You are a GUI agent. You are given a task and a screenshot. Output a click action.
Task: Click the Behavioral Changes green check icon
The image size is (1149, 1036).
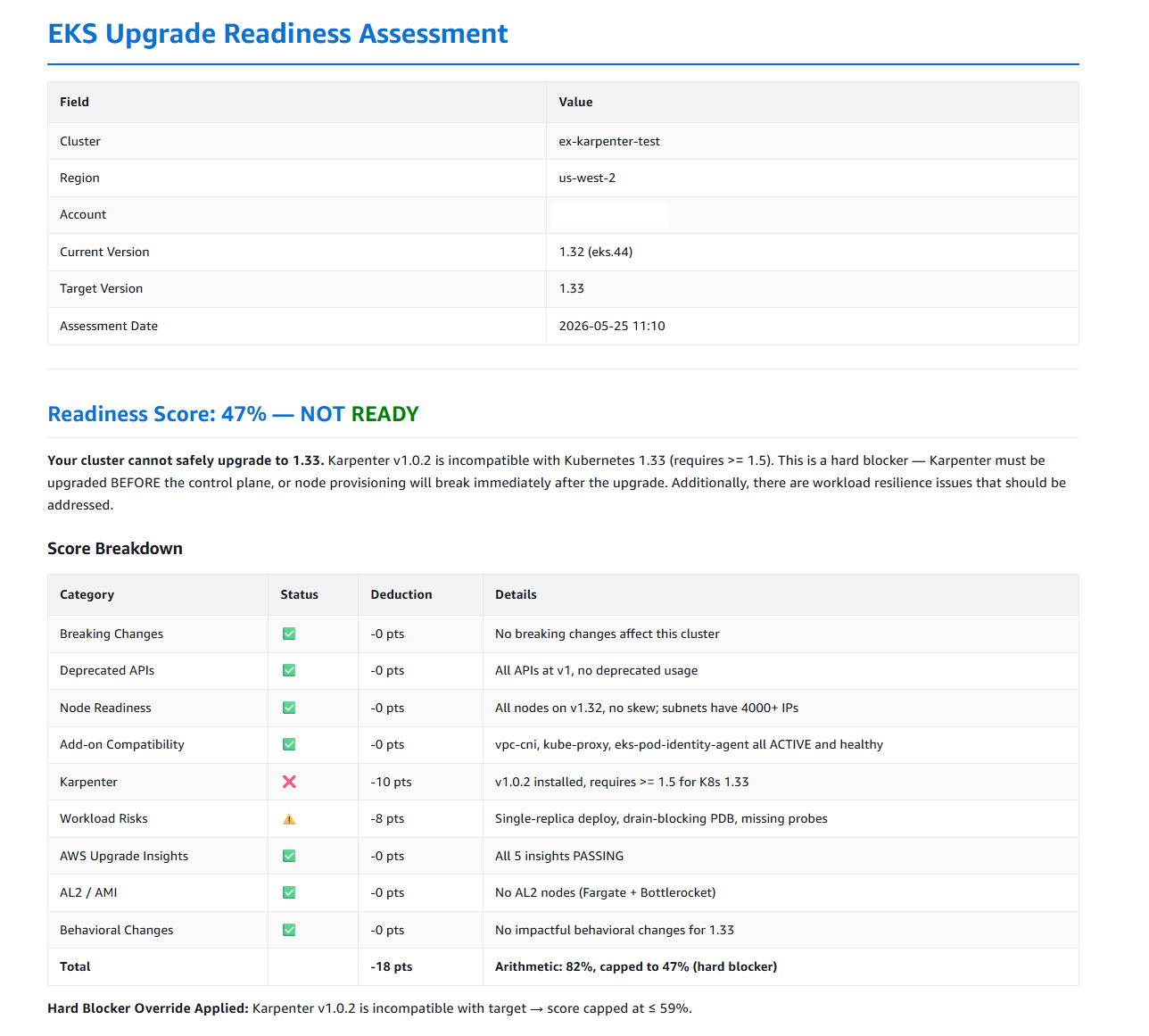(289, 930)
